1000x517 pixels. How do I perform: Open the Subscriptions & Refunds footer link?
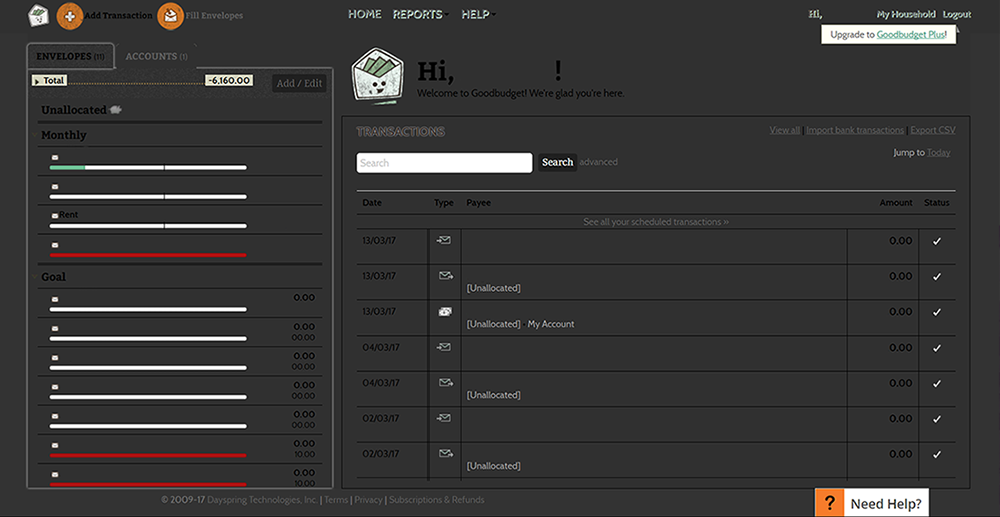tap(437, 500)
